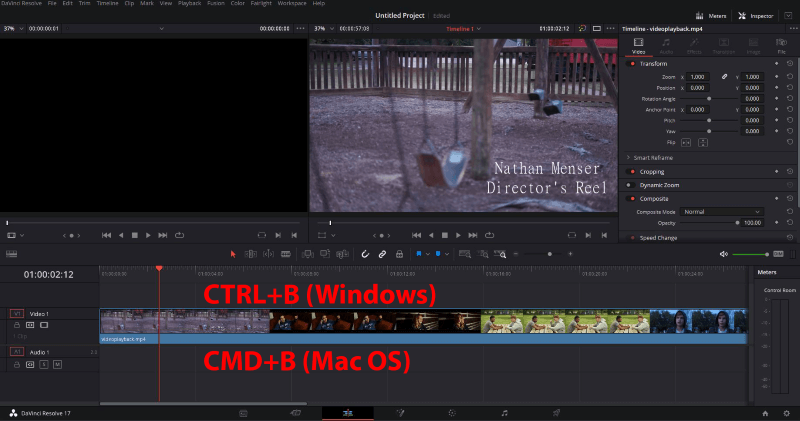Click the Overwrite Clip toolbar icon
Screen dimensions: 800x421
324,254
